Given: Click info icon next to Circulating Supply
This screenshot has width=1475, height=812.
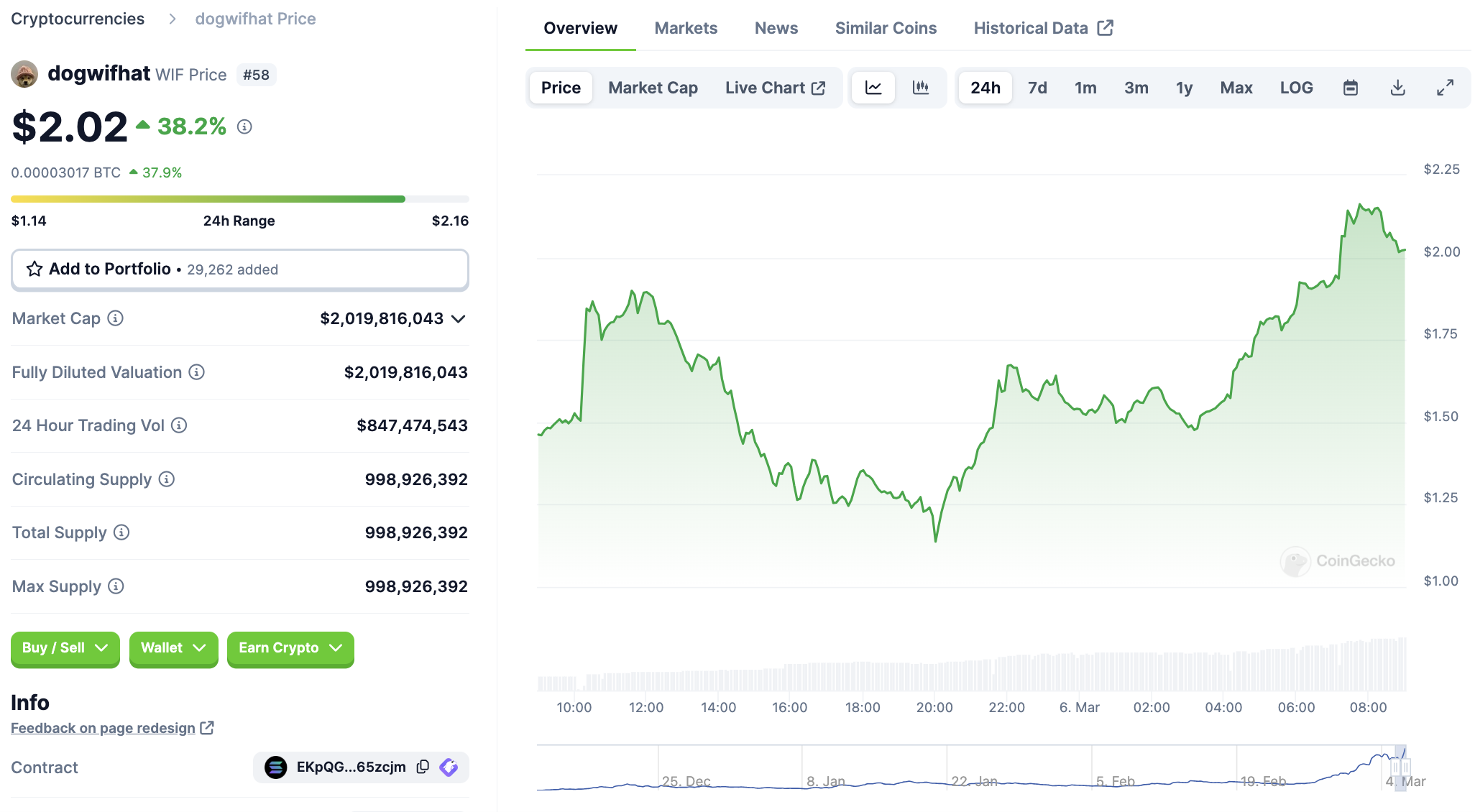Looking at the screenshot, I should (x=167, y=479).
